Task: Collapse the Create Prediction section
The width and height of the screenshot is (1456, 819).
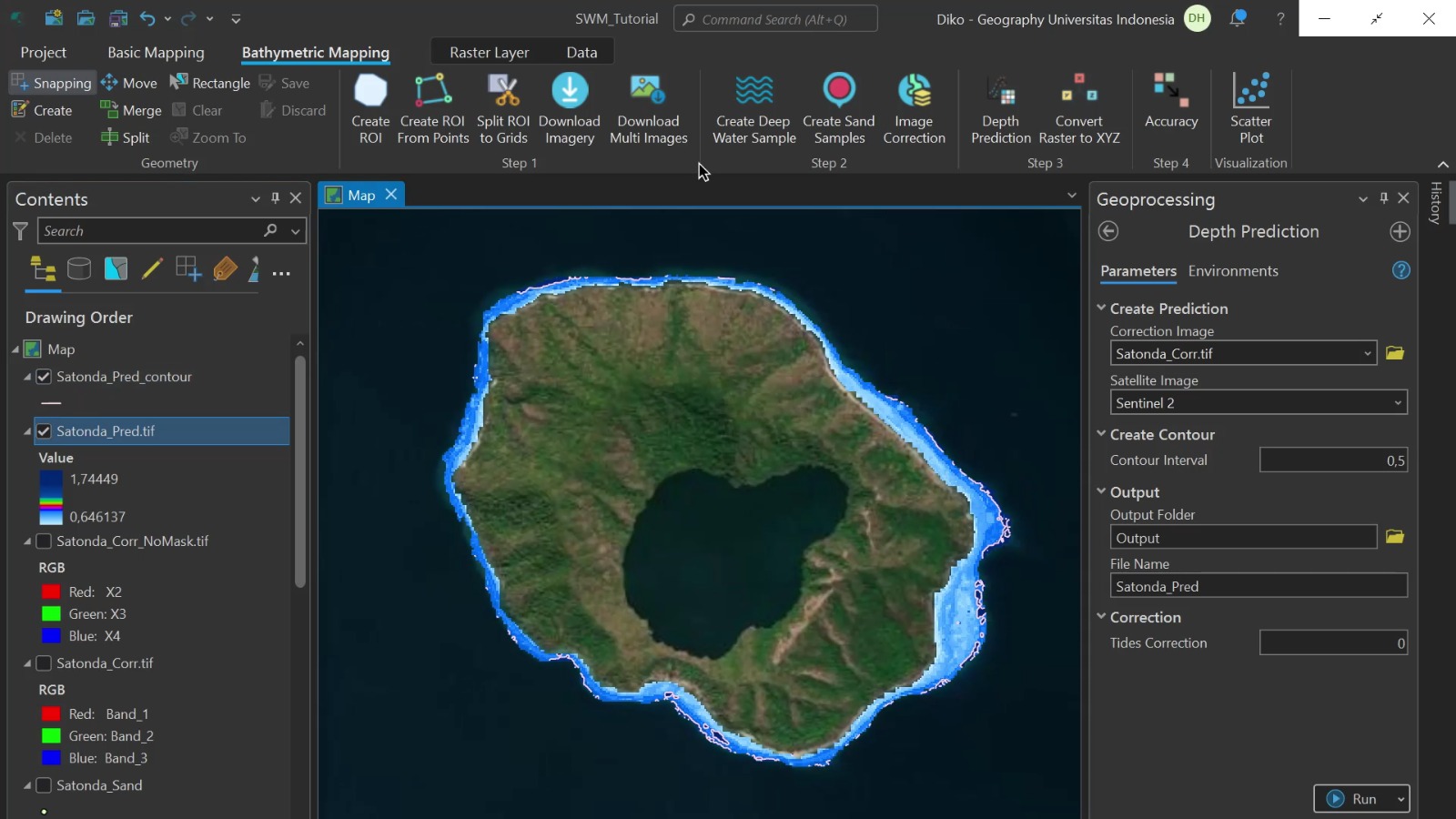Action: pyautogui.click(x=1101, y=308)
